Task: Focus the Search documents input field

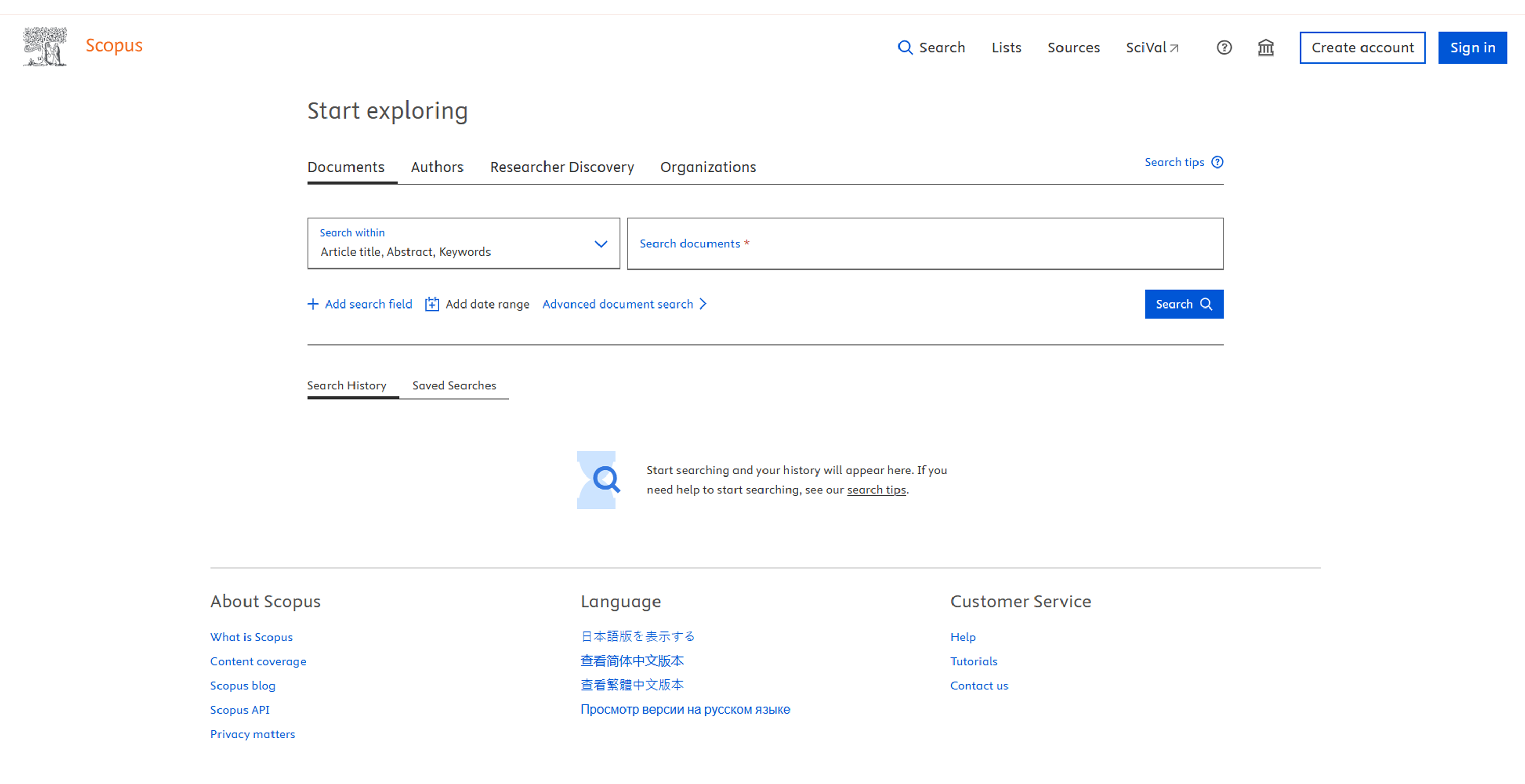Action: click(x=924, y=243)
